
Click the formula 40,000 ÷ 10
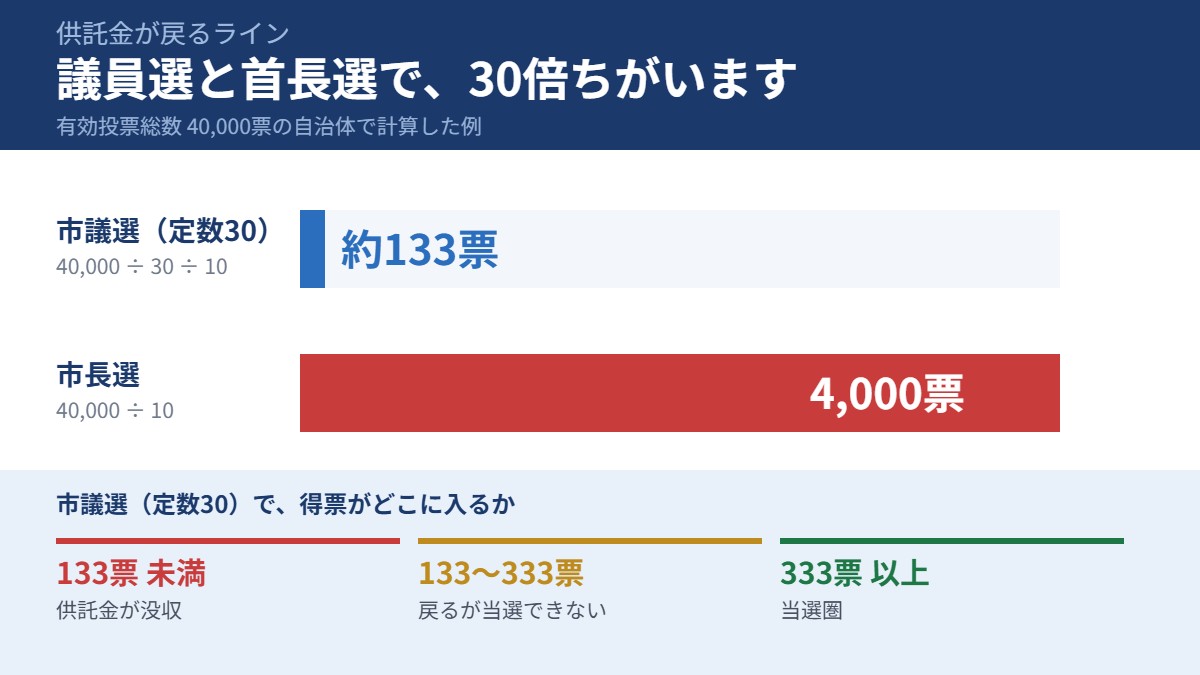(x=115, y=410)
